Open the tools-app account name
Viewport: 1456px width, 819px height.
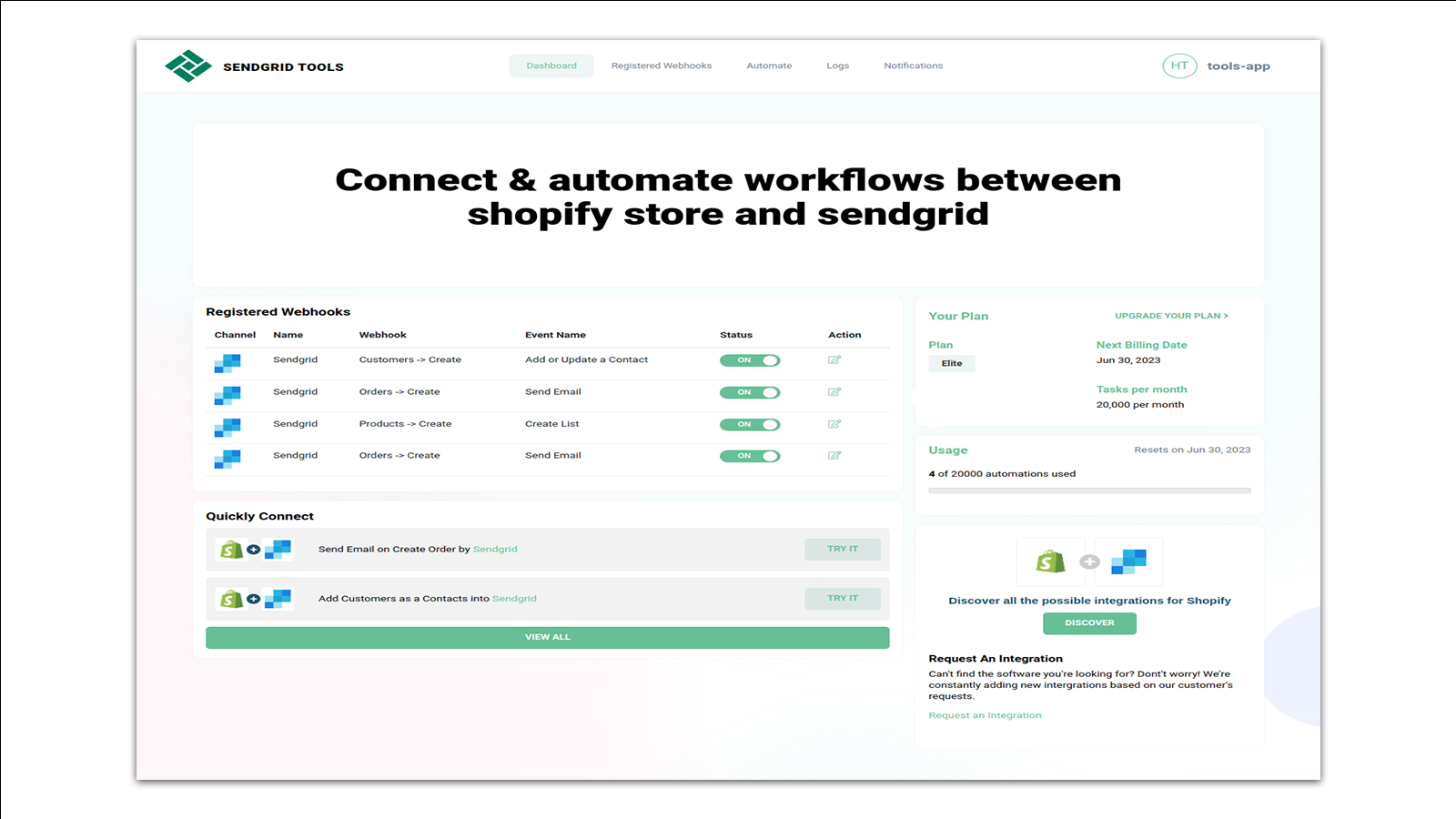[x=1239, y=66]
